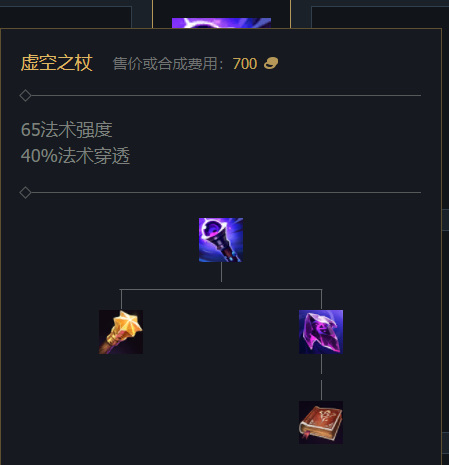Click the 售价或合成费用 label

(165, 64)
